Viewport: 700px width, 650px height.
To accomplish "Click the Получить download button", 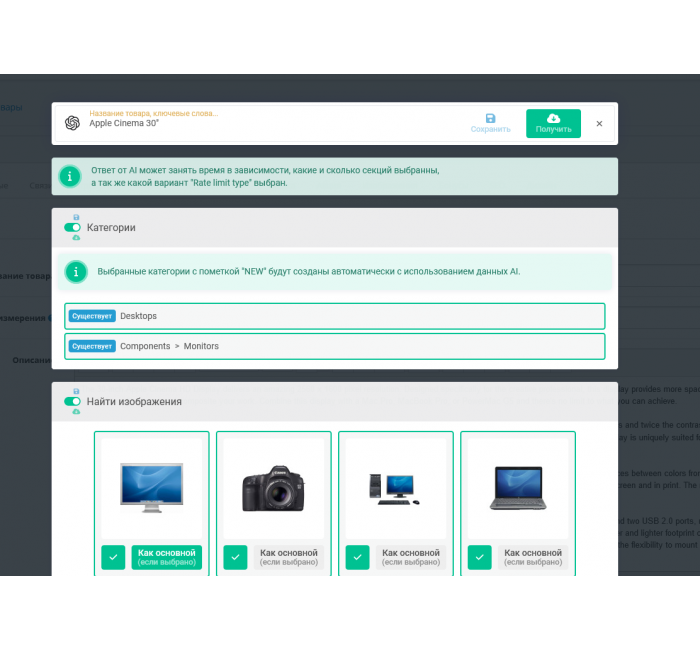I will click(x=553, y=123).
